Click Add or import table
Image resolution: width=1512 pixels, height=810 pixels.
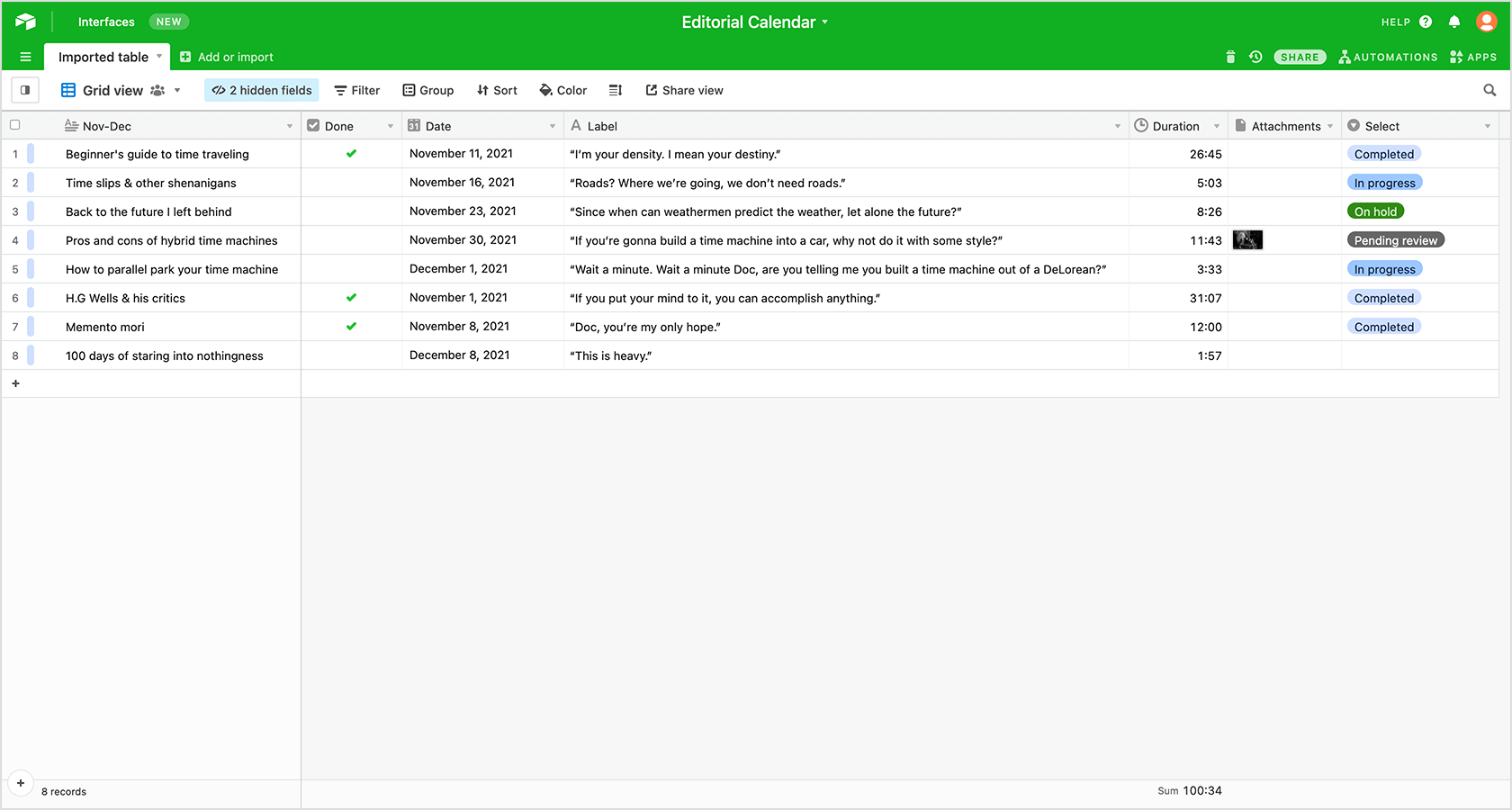pyautogui.click(x=227, y=57)
